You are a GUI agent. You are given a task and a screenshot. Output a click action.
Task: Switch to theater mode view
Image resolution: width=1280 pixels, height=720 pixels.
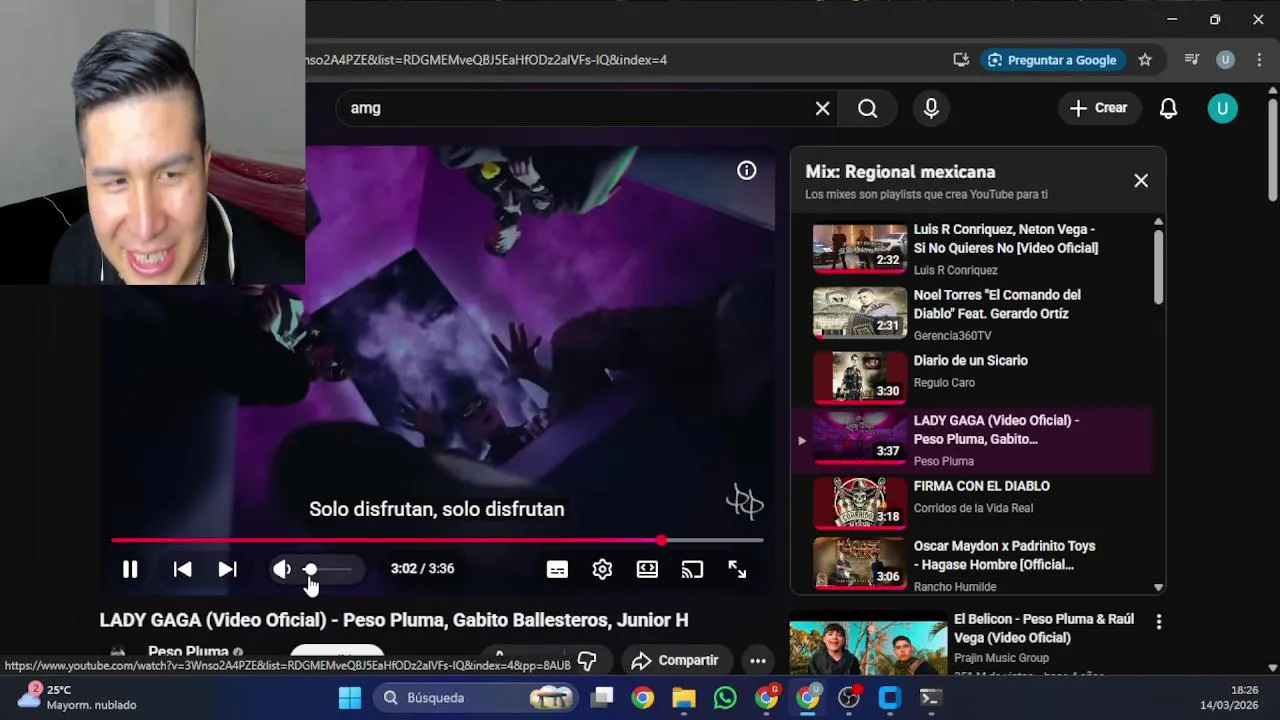[647, 569]
